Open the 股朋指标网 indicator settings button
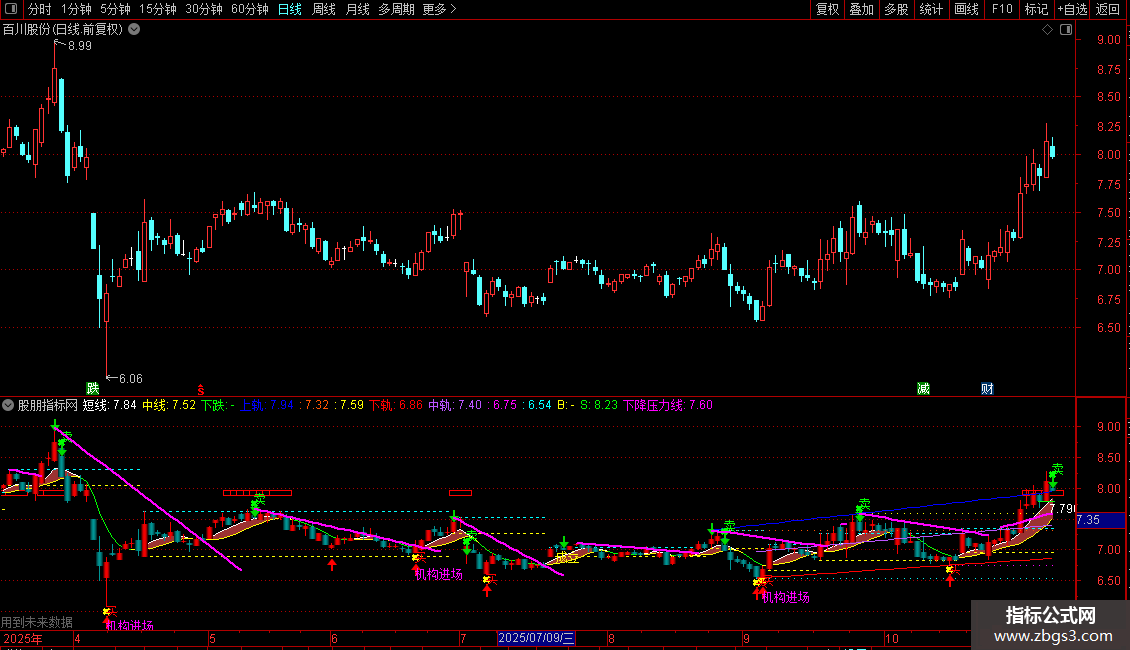The width and height of the screenshot is (1130, 650). [x=8, y=405]
